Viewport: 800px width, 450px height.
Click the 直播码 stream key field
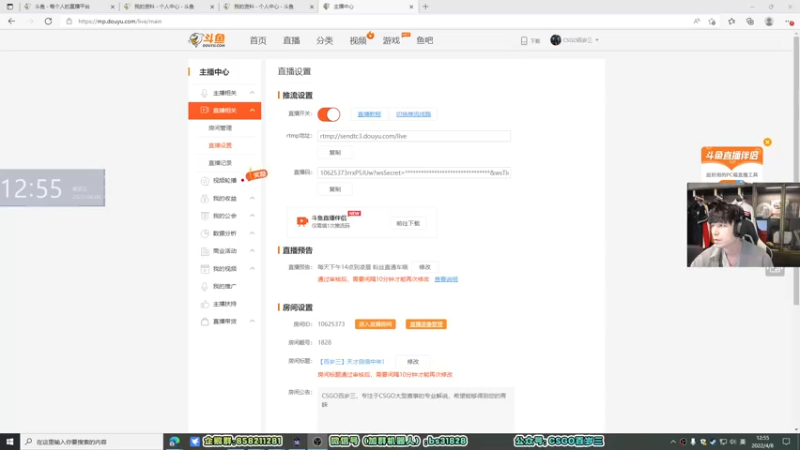pyautogui.click(x=414, y=173)
